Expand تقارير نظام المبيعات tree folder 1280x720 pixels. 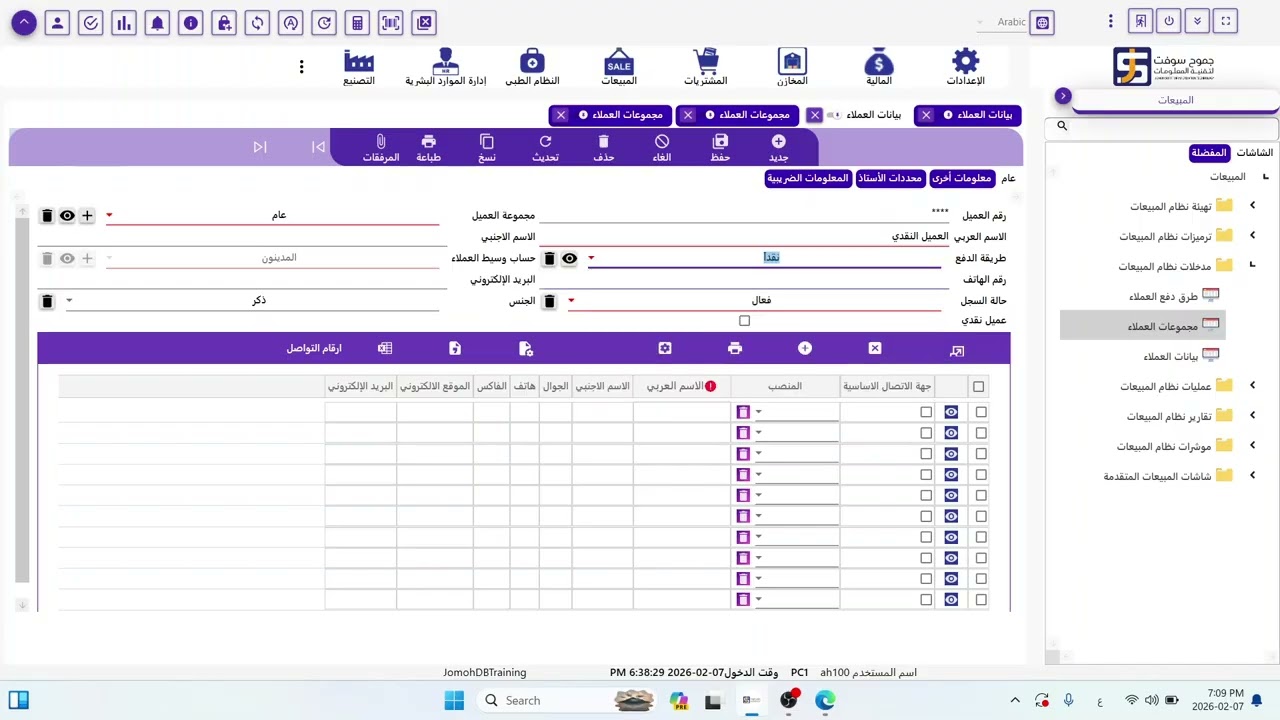point(1252,416)
